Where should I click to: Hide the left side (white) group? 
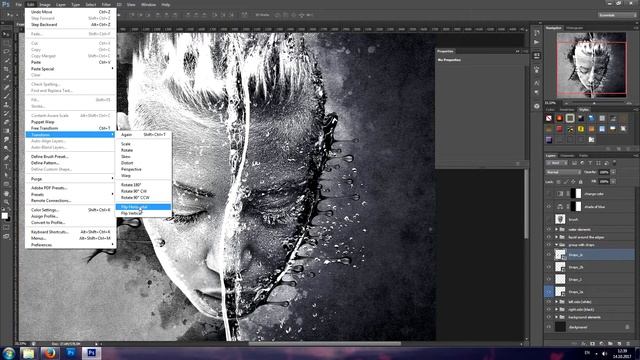click(549, 302)
